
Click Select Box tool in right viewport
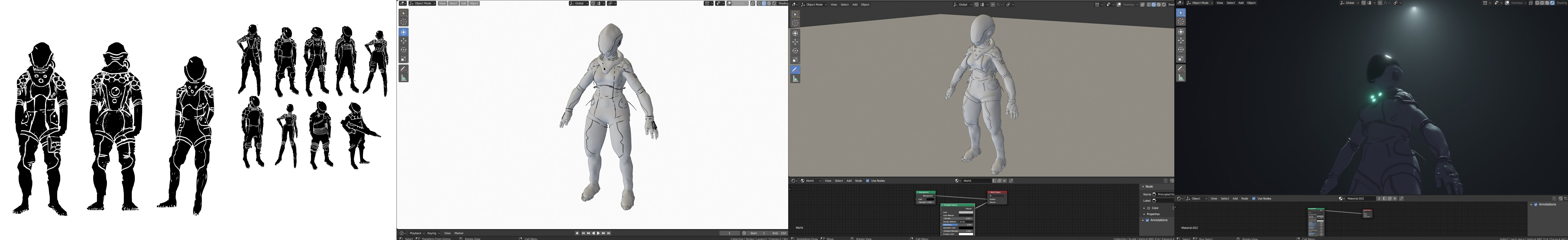click(x=1181, y=13)
